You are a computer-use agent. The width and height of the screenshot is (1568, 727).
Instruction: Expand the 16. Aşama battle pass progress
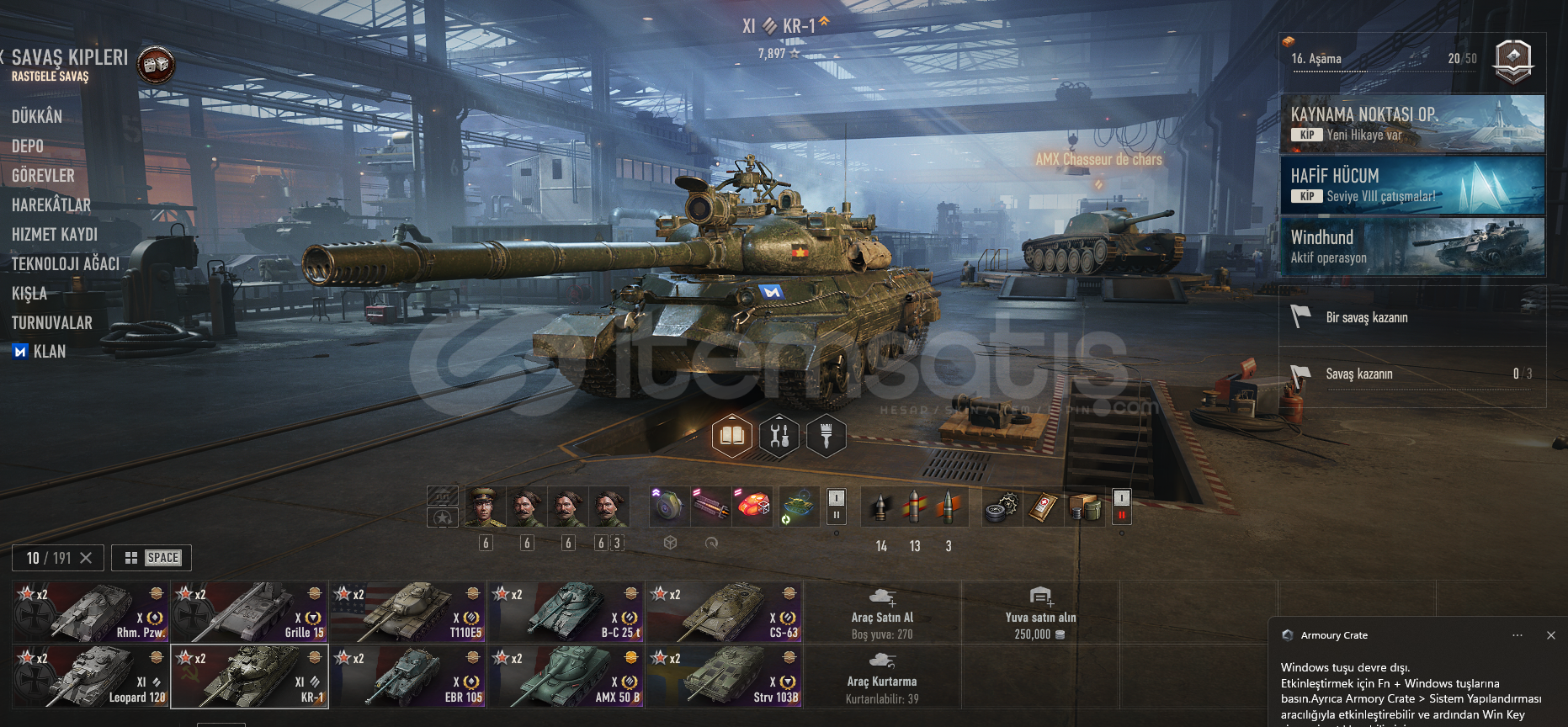[1412, 62]
